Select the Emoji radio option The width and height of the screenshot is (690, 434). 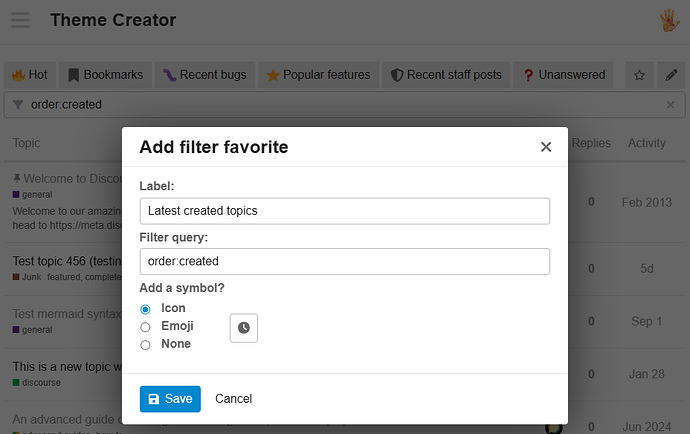coord(145,327)
